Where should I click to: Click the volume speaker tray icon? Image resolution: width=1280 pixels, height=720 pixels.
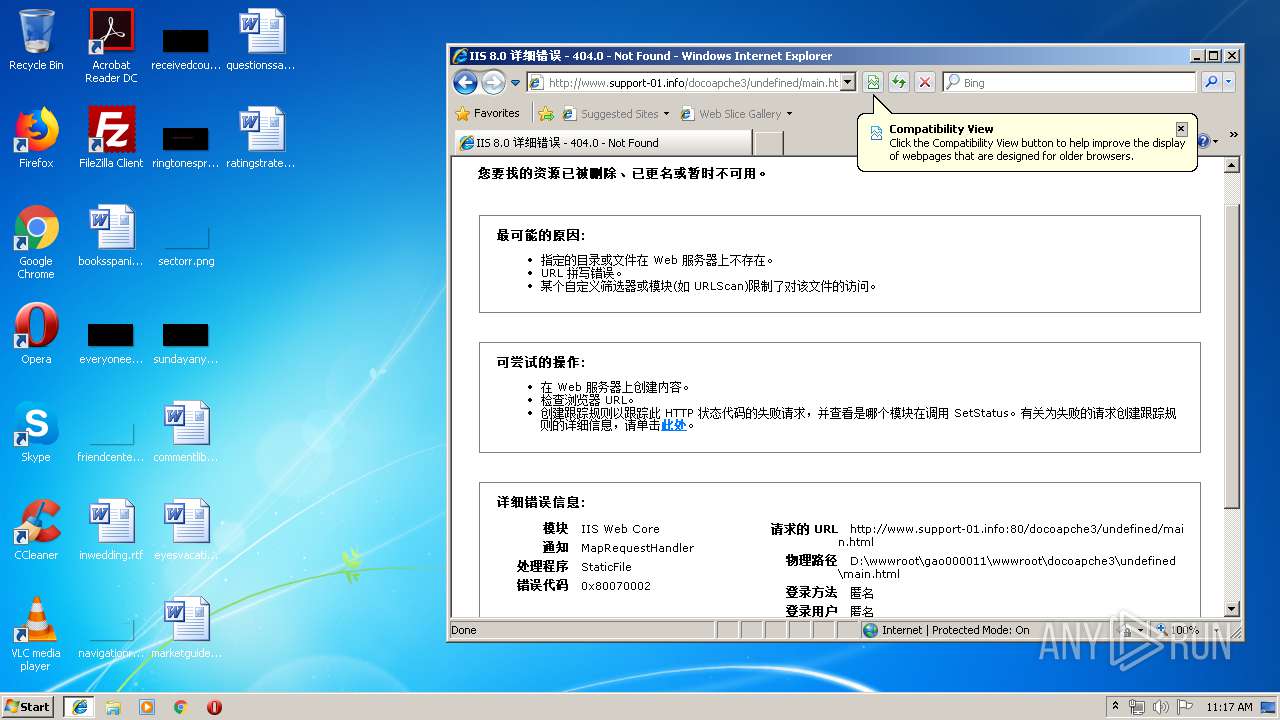pos(1160,707)
